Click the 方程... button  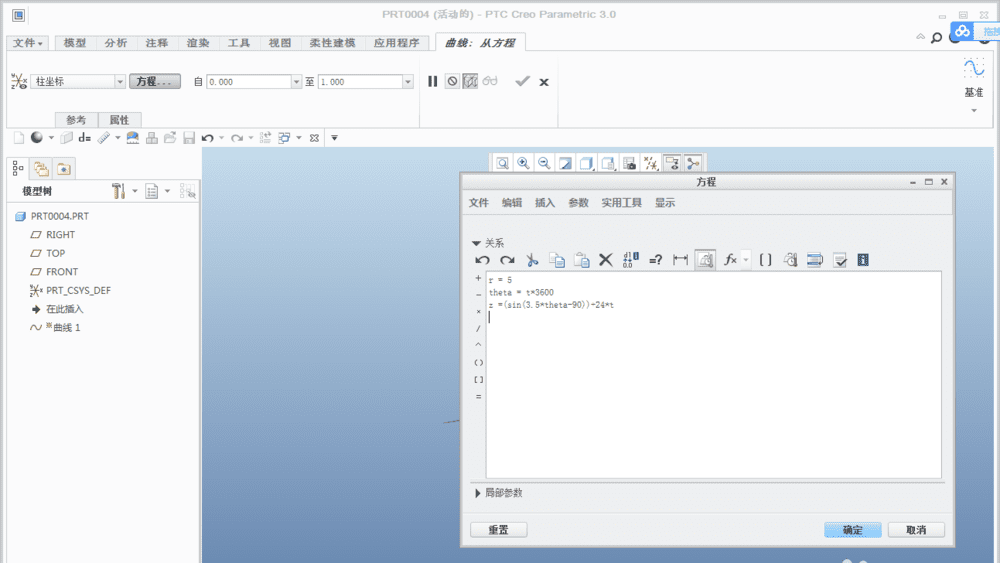(x=155, y=82)
